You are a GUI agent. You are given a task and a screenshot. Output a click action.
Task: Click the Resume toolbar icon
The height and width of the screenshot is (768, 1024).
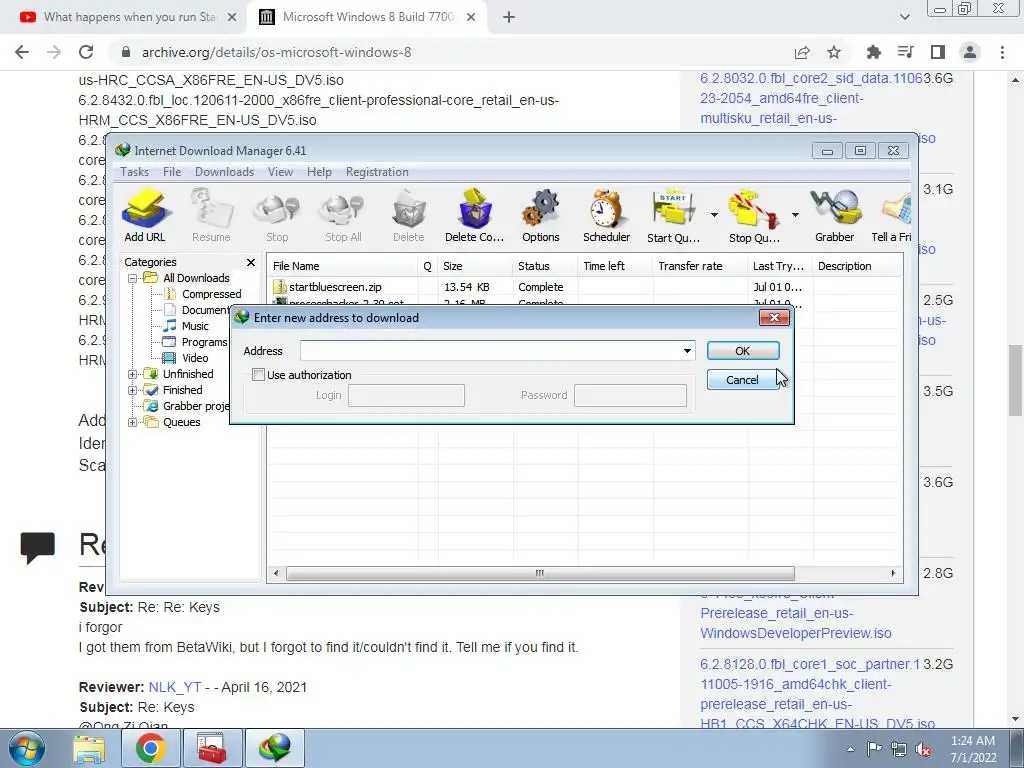click(x=211, y=216)
